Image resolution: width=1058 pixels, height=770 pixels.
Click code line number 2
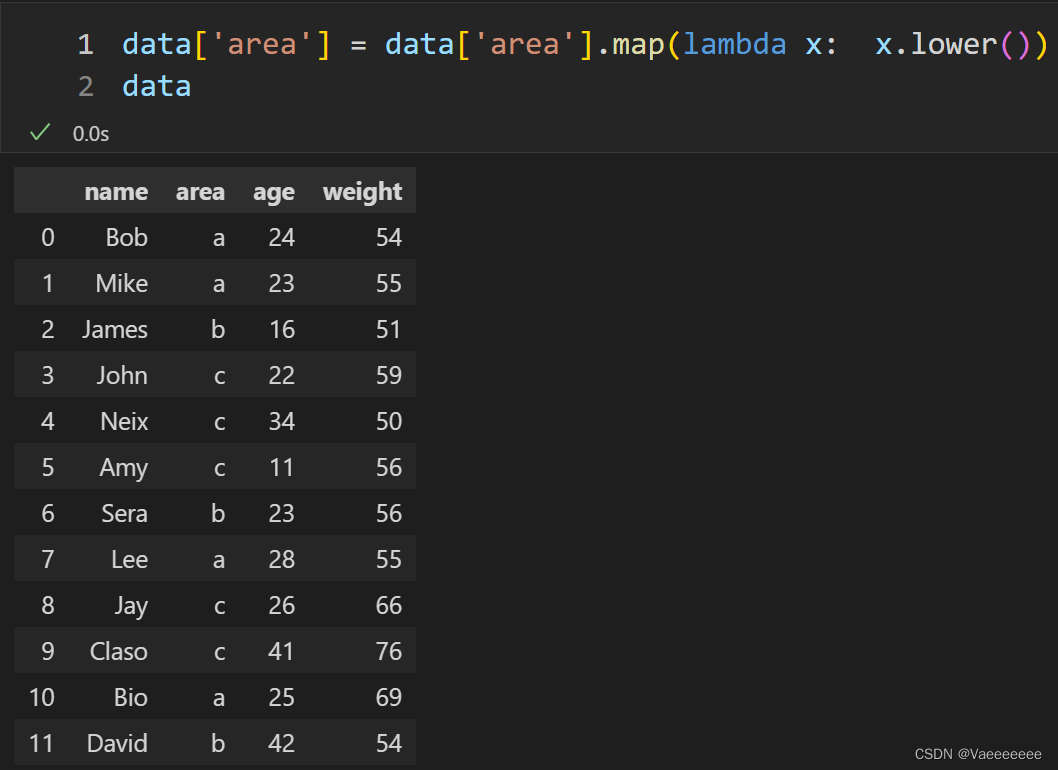point(86,86)
